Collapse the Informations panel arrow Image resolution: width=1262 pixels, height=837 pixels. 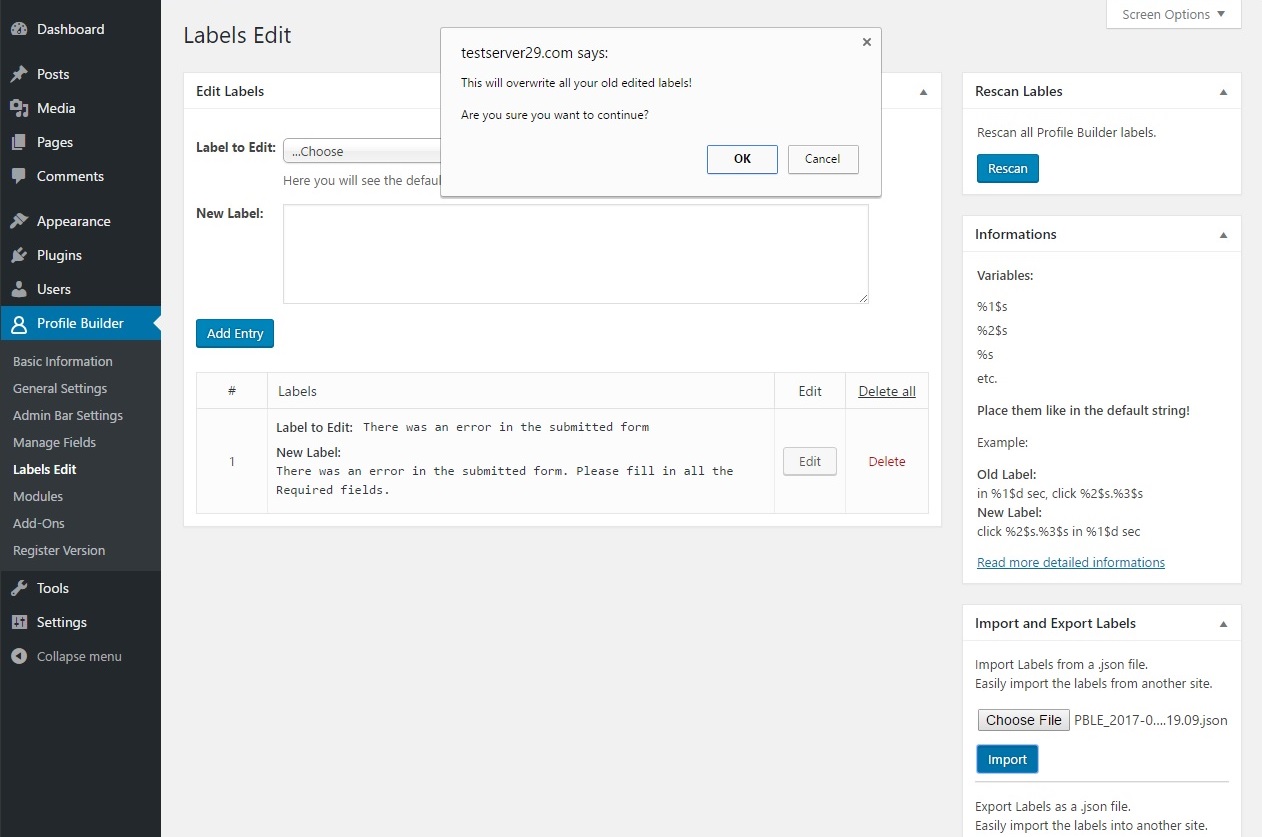tap(1223, 234)
